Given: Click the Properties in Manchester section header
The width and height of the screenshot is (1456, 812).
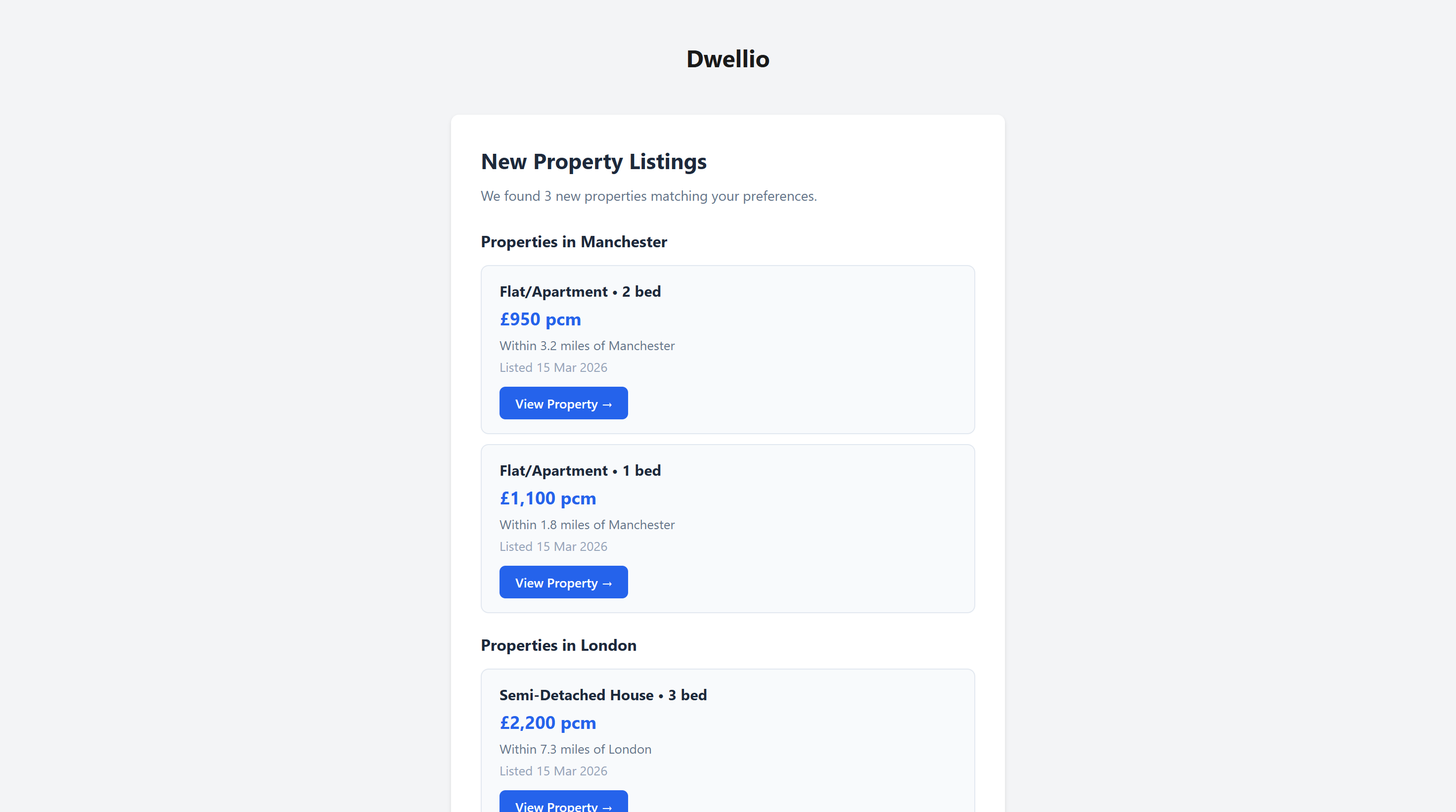Looking at the screenshot, I should (574, 241).
